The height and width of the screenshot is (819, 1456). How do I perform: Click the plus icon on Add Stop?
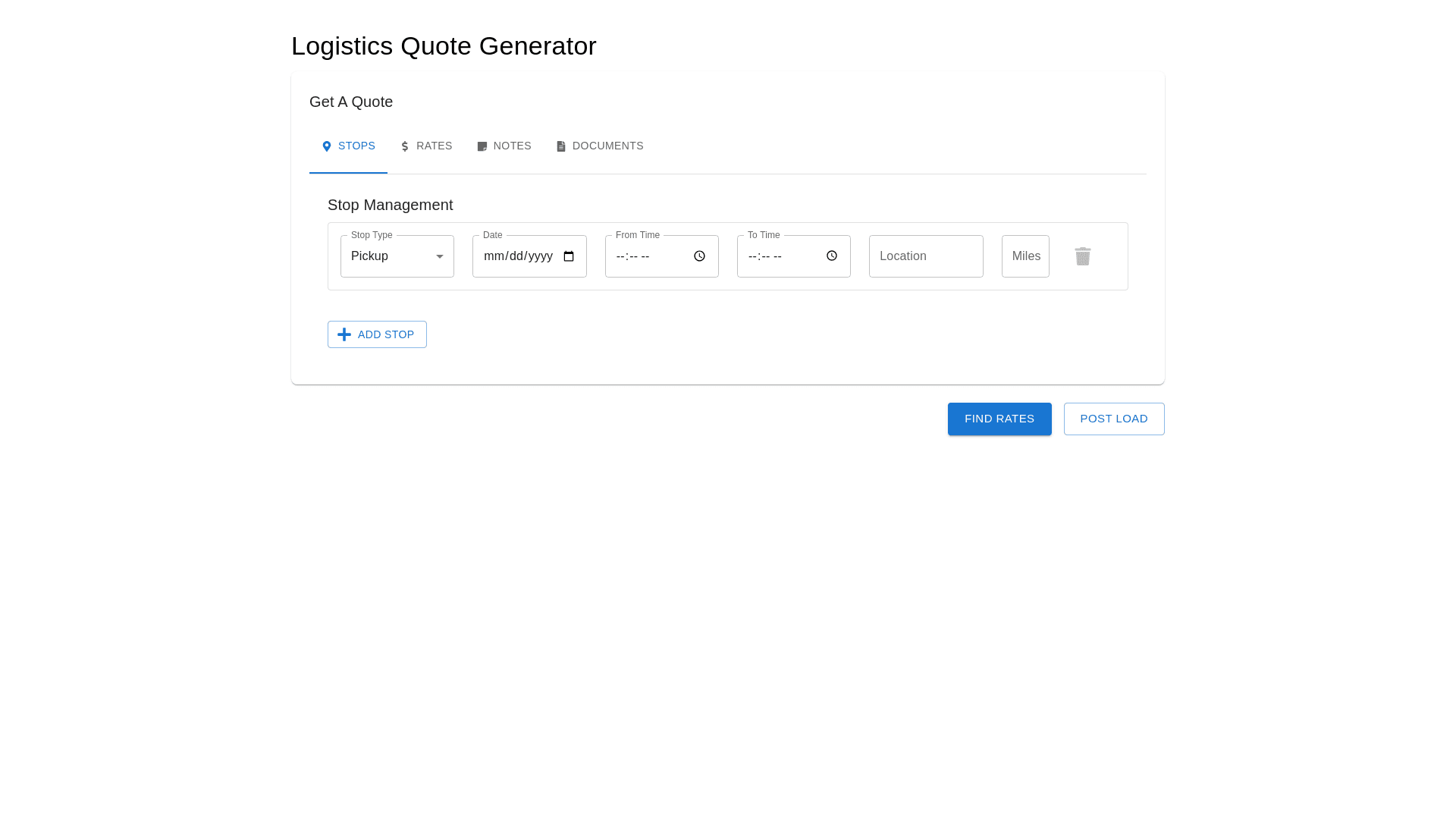pyautogui.click(x=344, y=334)
